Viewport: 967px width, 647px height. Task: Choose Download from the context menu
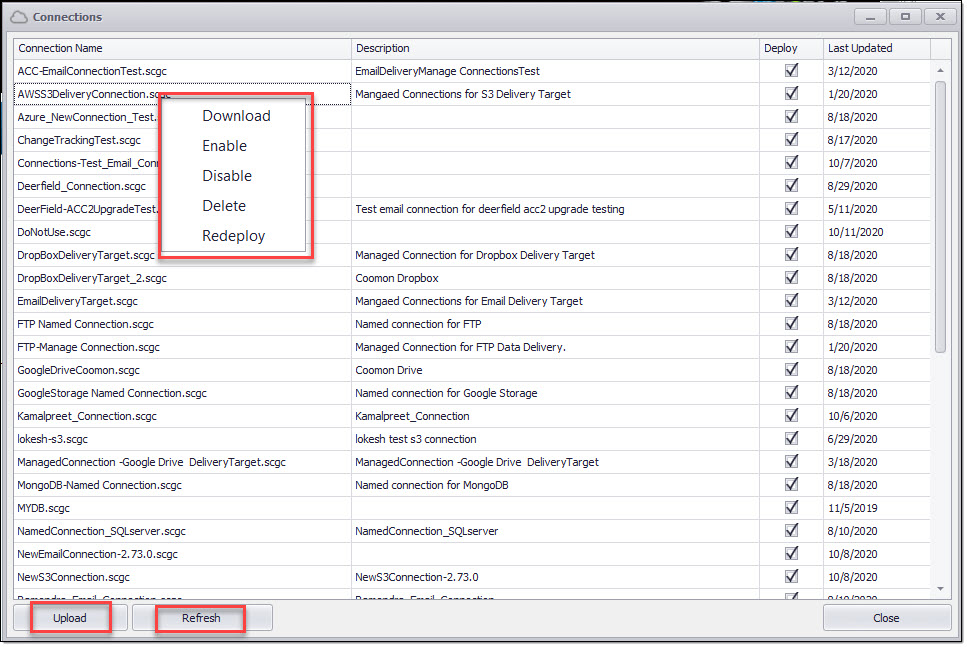coord(236,116)
